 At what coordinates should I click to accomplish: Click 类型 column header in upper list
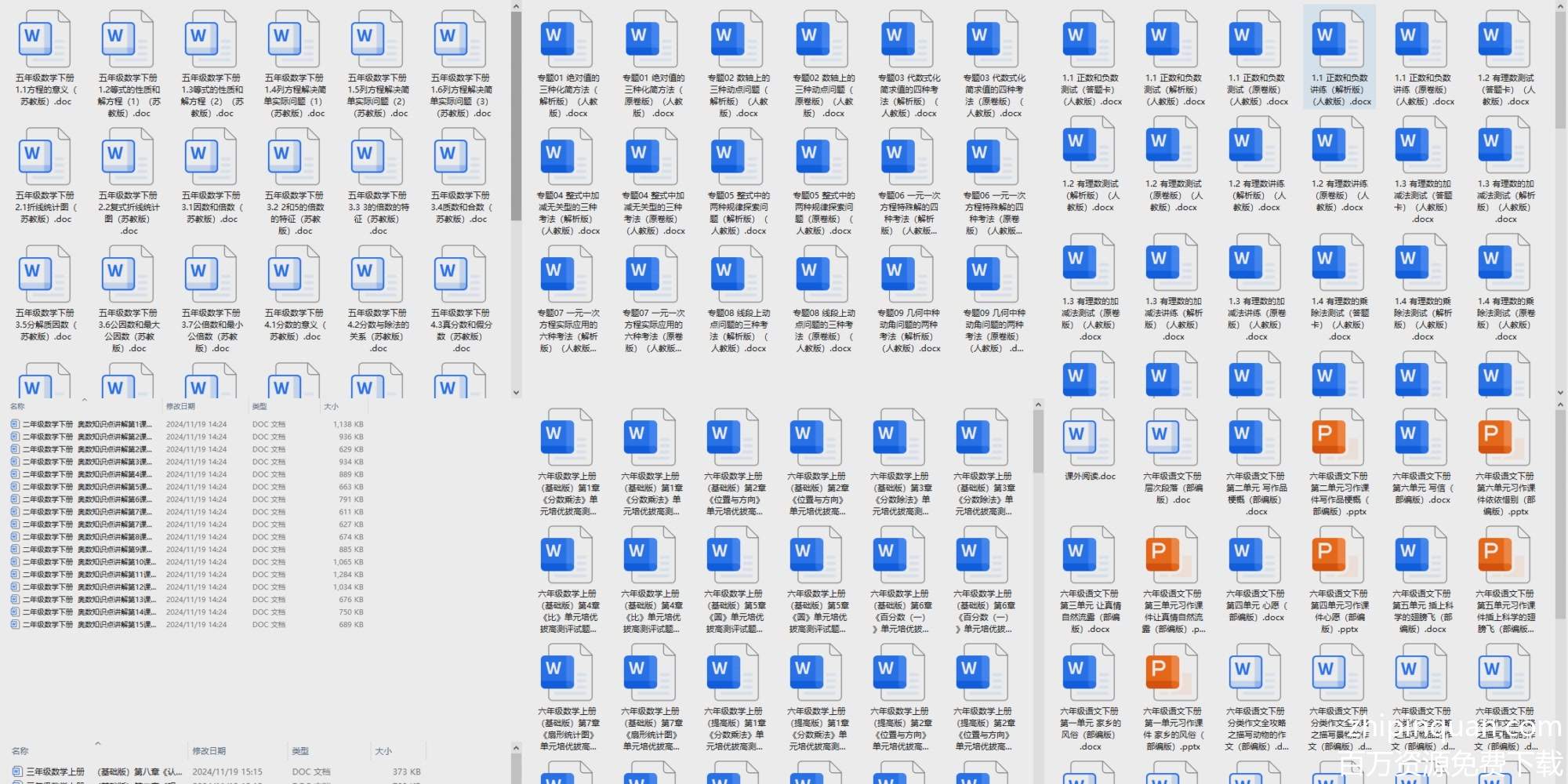[259, 406]
